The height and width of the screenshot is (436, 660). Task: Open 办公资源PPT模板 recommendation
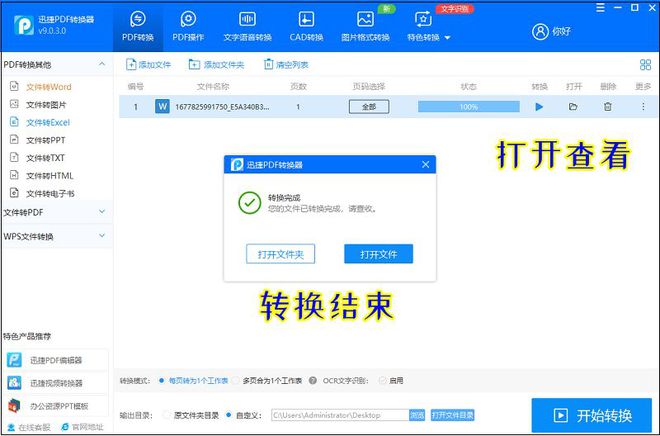pos(56,406)
